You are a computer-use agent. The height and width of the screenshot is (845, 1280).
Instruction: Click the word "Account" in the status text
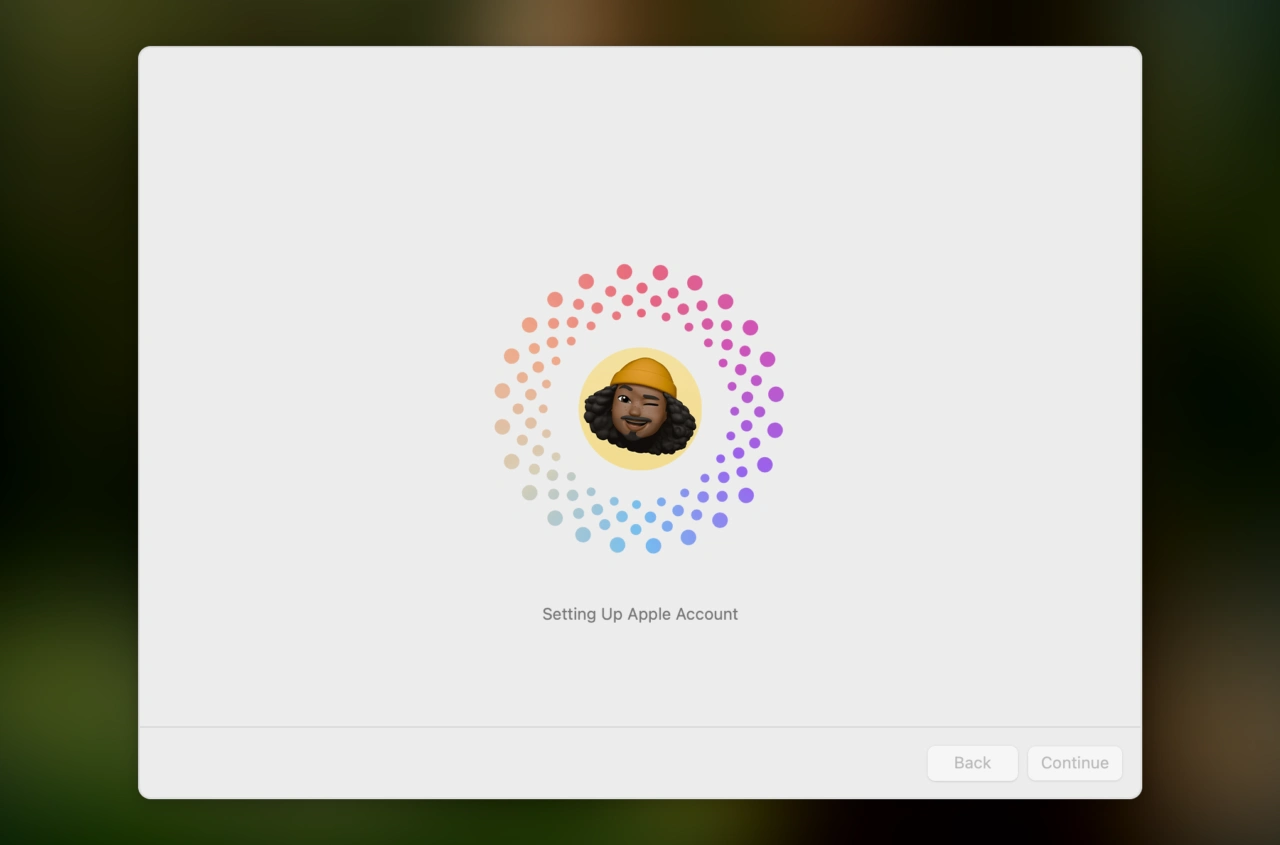click(707, 614)
